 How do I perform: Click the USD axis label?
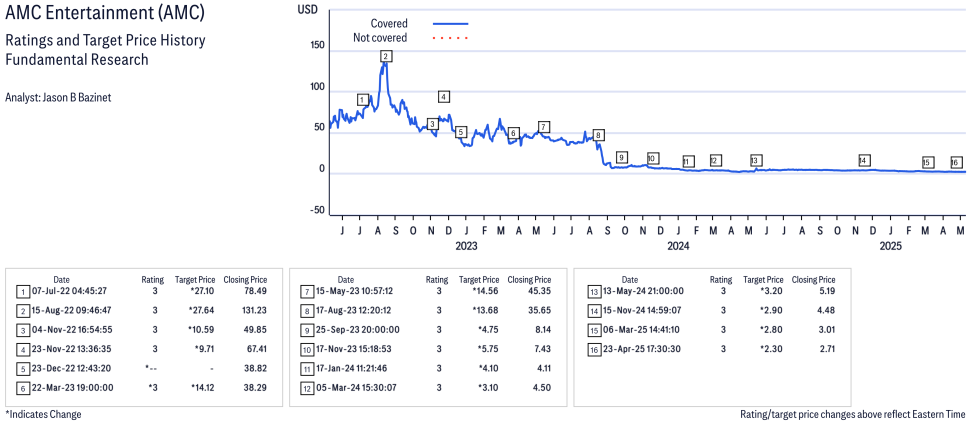[x=306, y=9]
